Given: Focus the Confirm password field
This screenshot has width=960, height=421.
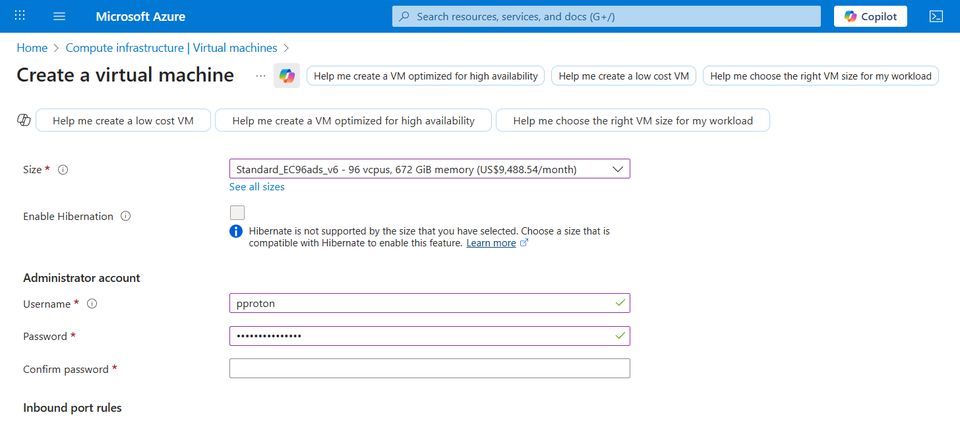Looking at the screenshot, I should [430, 369].
